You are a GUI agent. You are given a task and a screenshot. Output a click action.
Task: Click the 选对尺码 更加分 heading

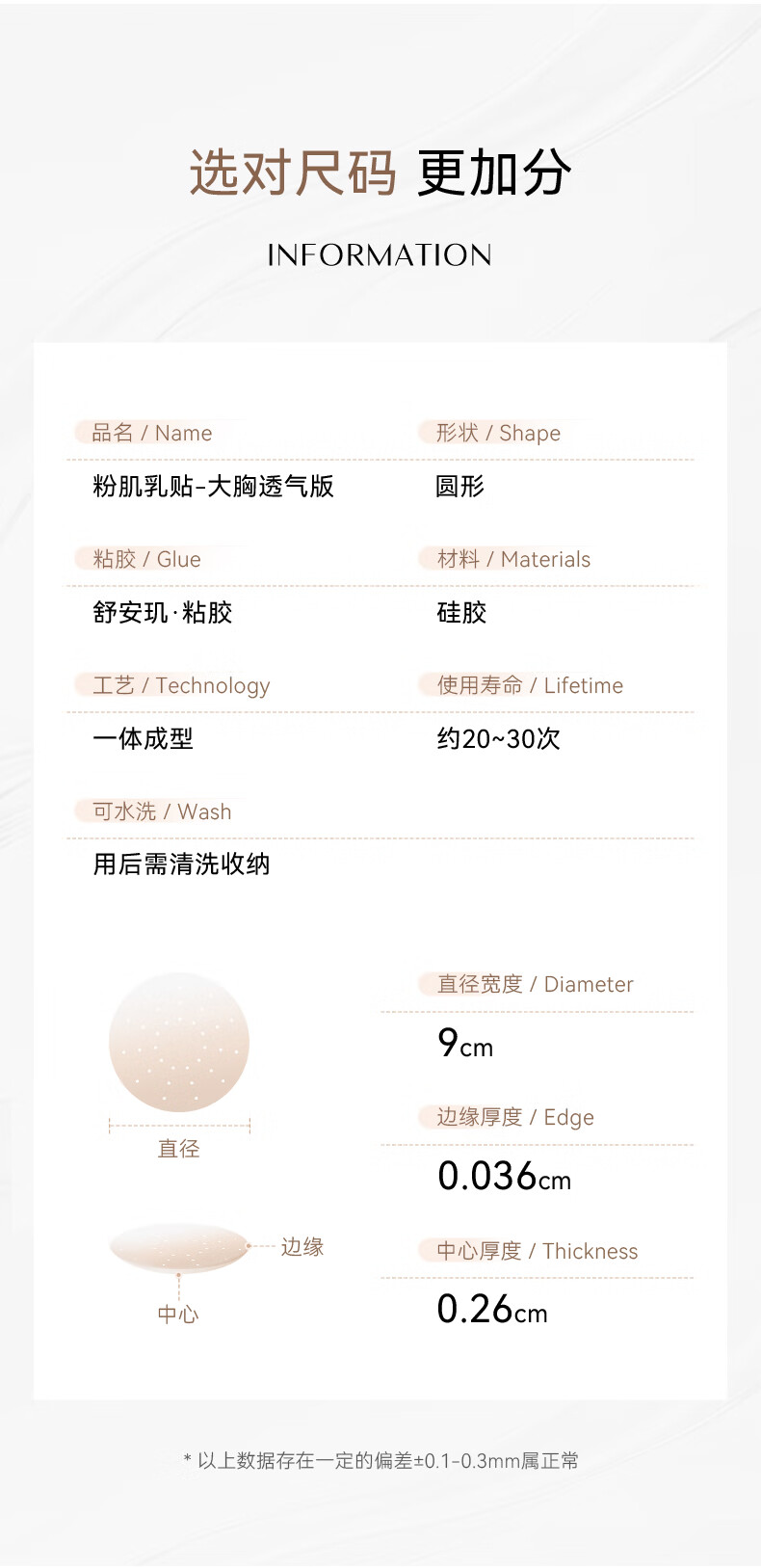(380, 173)
